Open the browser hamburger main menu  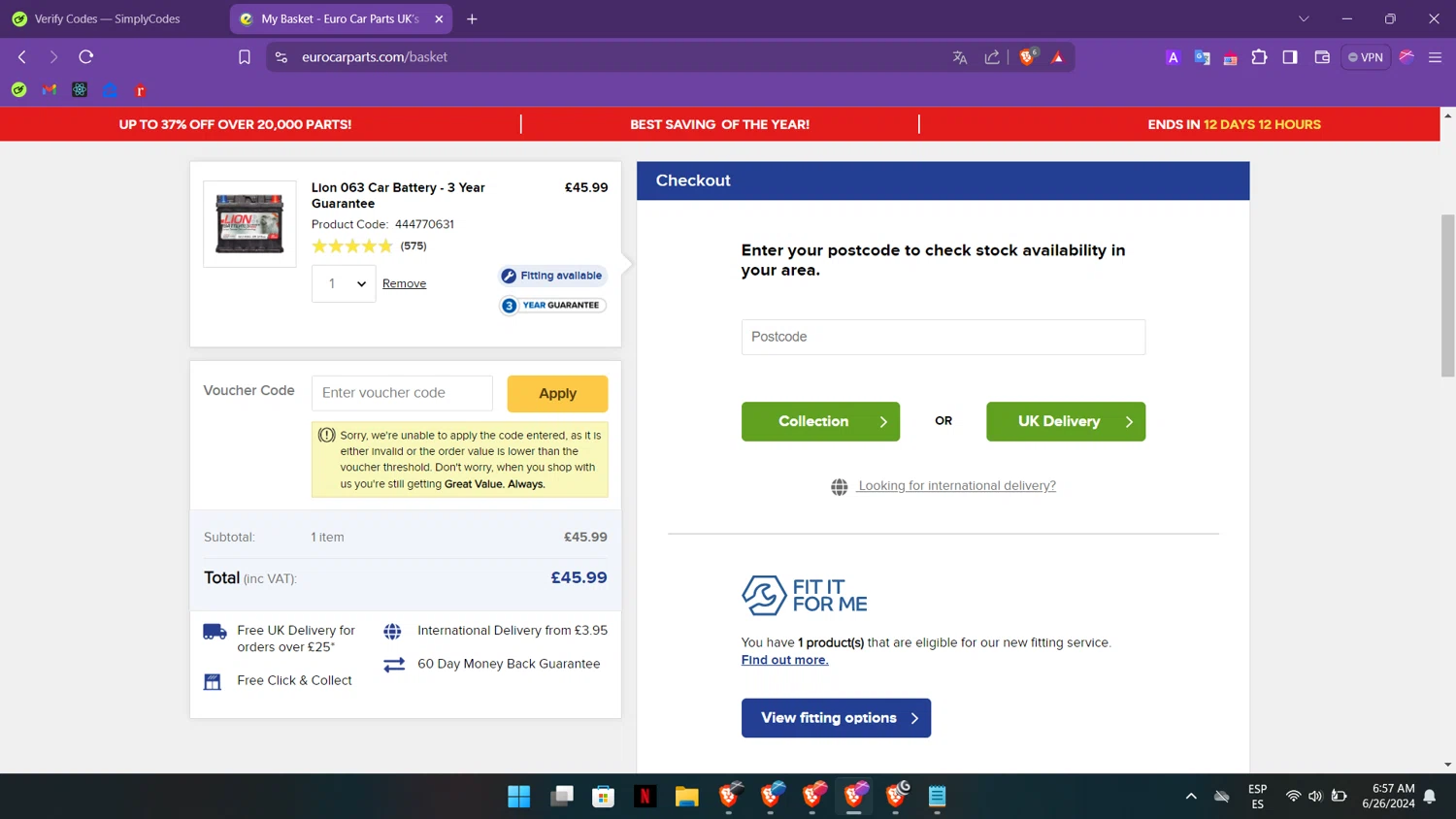click(x=1435, y=57)
